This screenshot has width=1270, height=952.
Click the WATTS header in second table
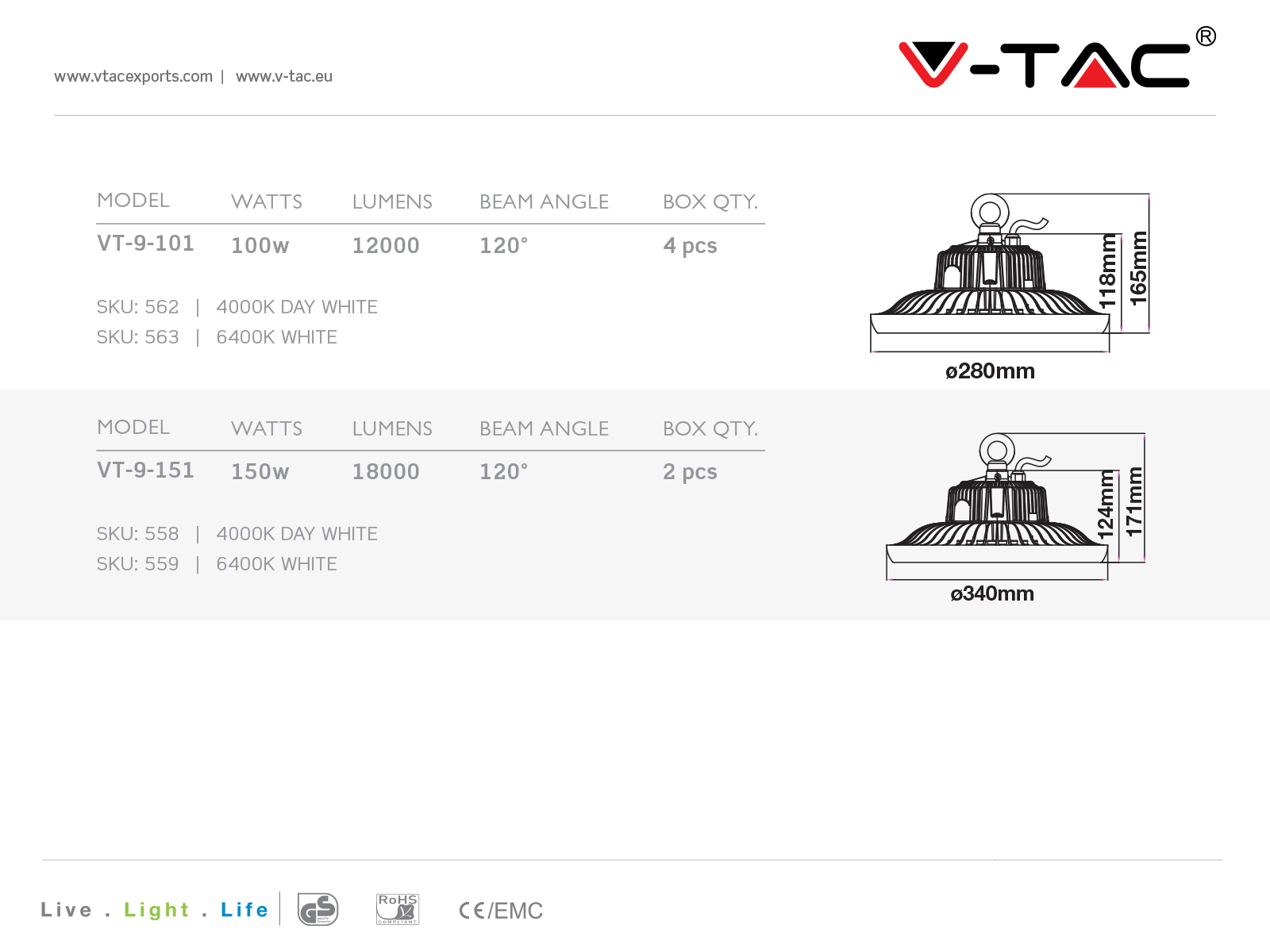[x=267, y=429]
